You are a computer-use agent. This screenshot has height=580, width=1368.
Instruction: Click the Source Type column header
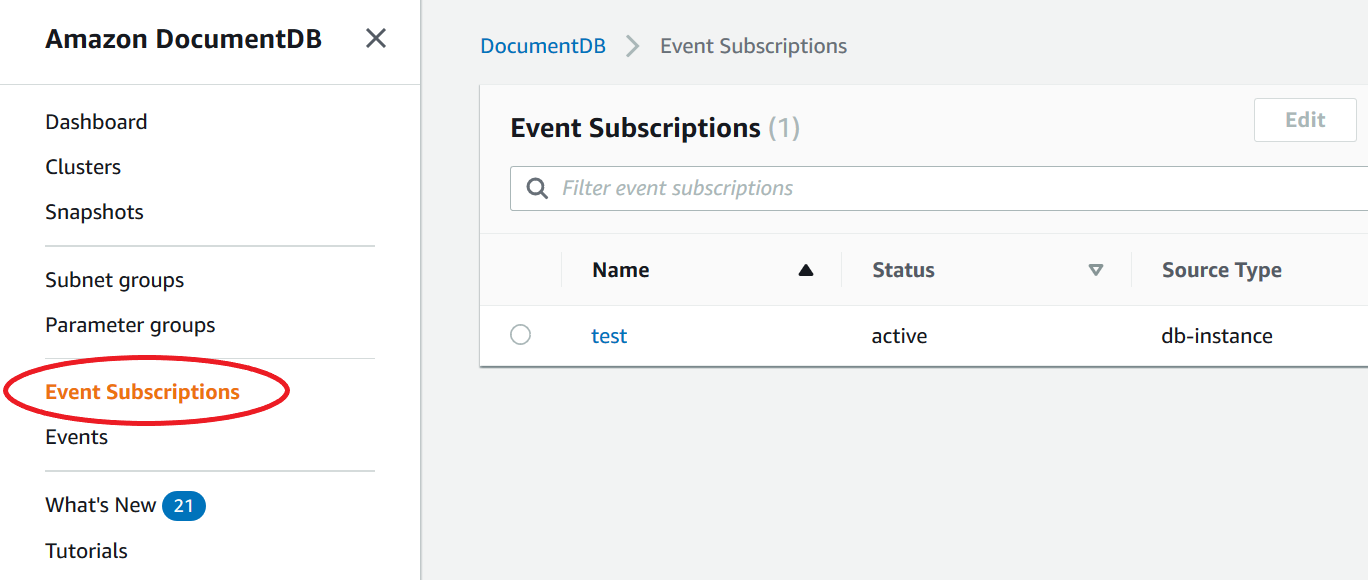(1221, 269)
